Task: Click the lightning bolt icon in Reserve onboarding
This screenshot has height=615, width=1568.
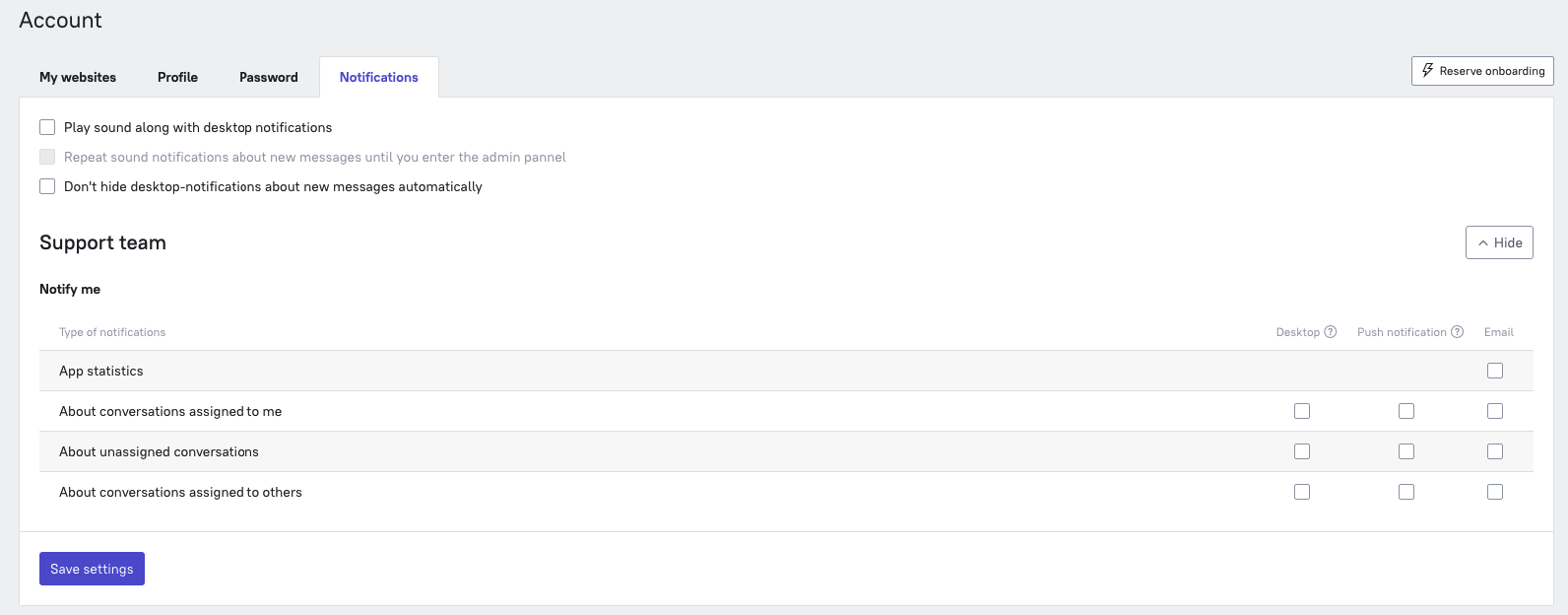Action: click(x=1427, y=71)
